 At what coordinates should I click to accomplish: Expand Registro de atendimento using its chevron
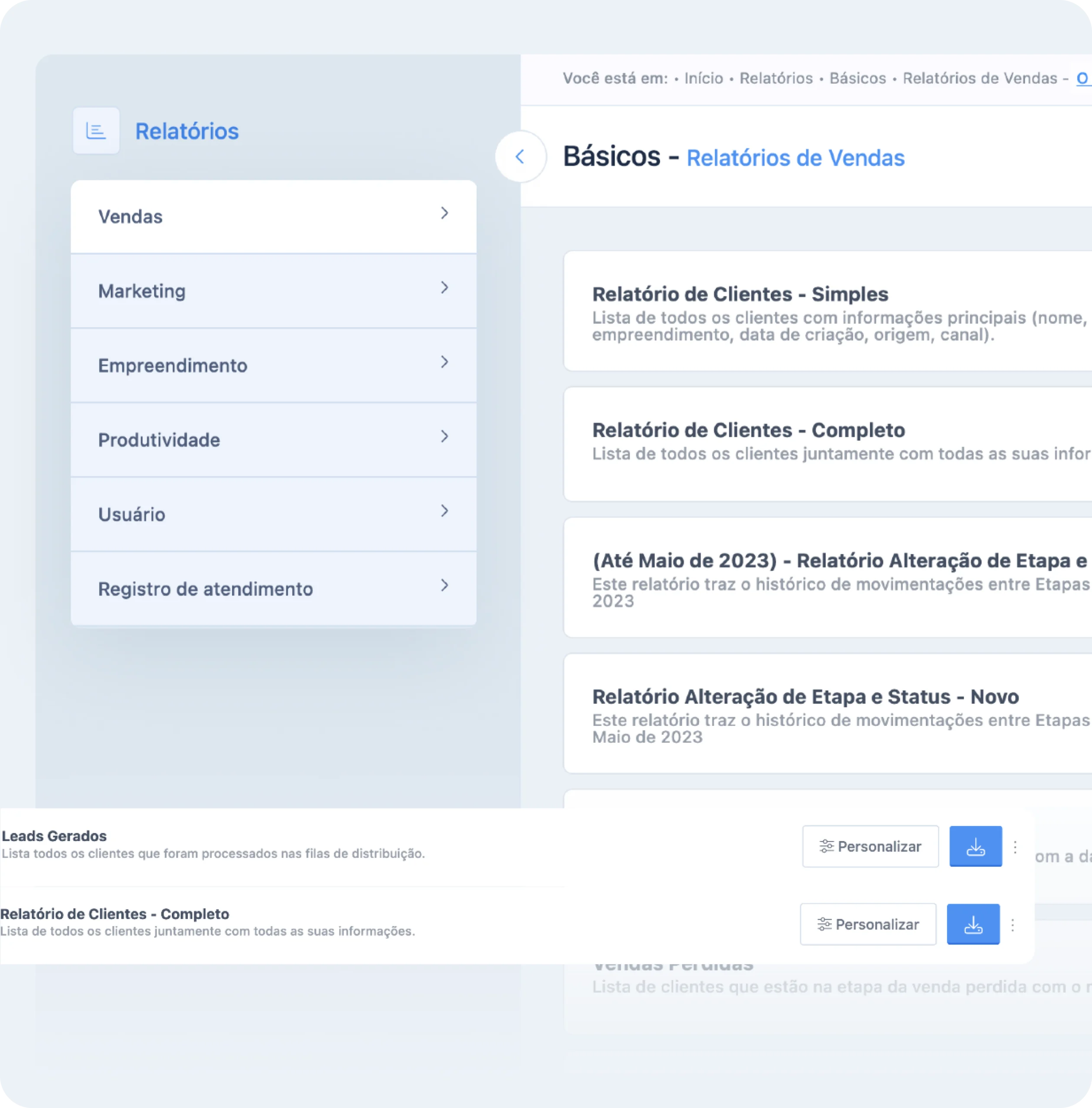[445, 586]
